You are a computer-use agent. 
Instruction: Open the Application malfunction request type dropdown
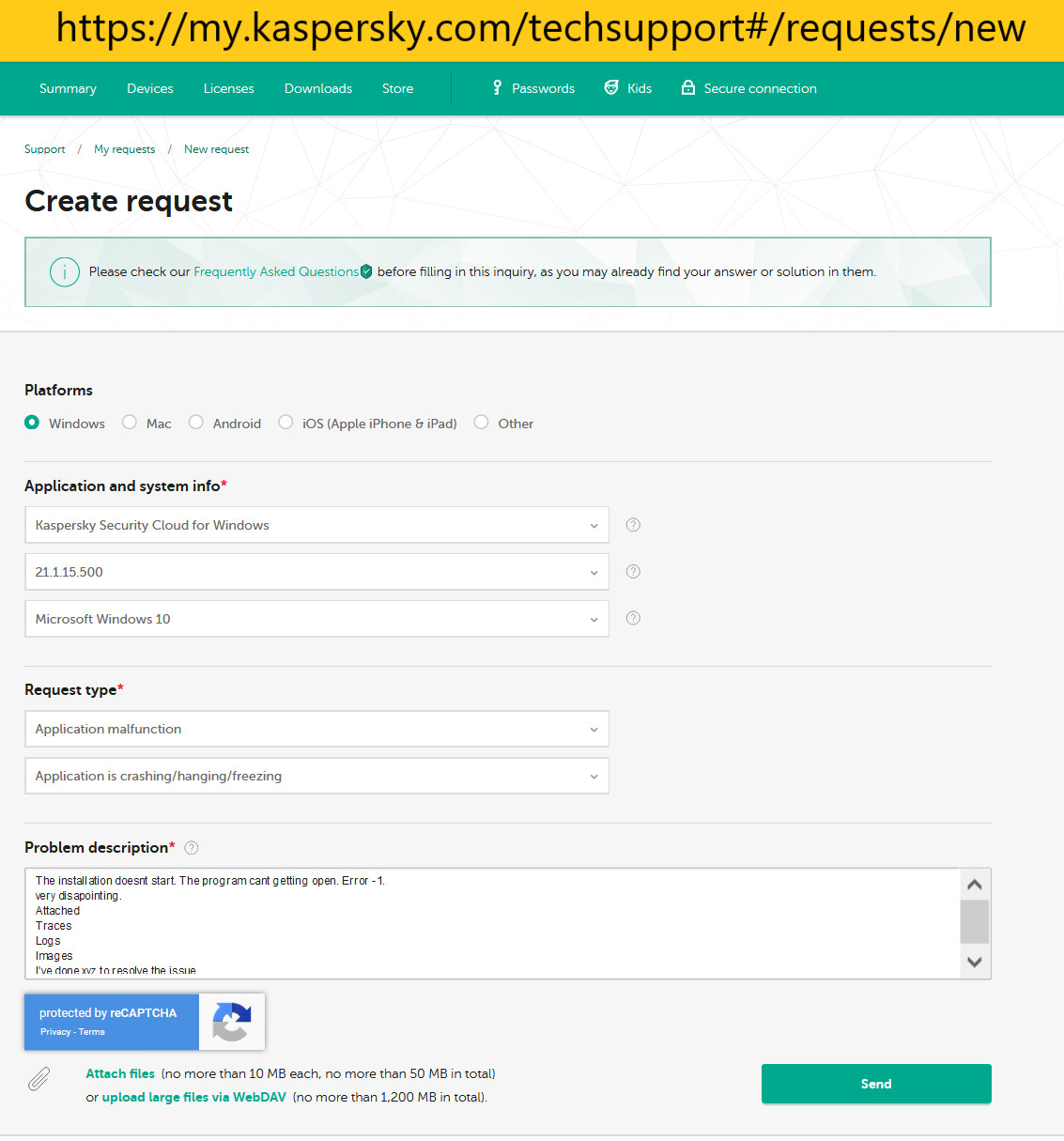tap(316, 729)
